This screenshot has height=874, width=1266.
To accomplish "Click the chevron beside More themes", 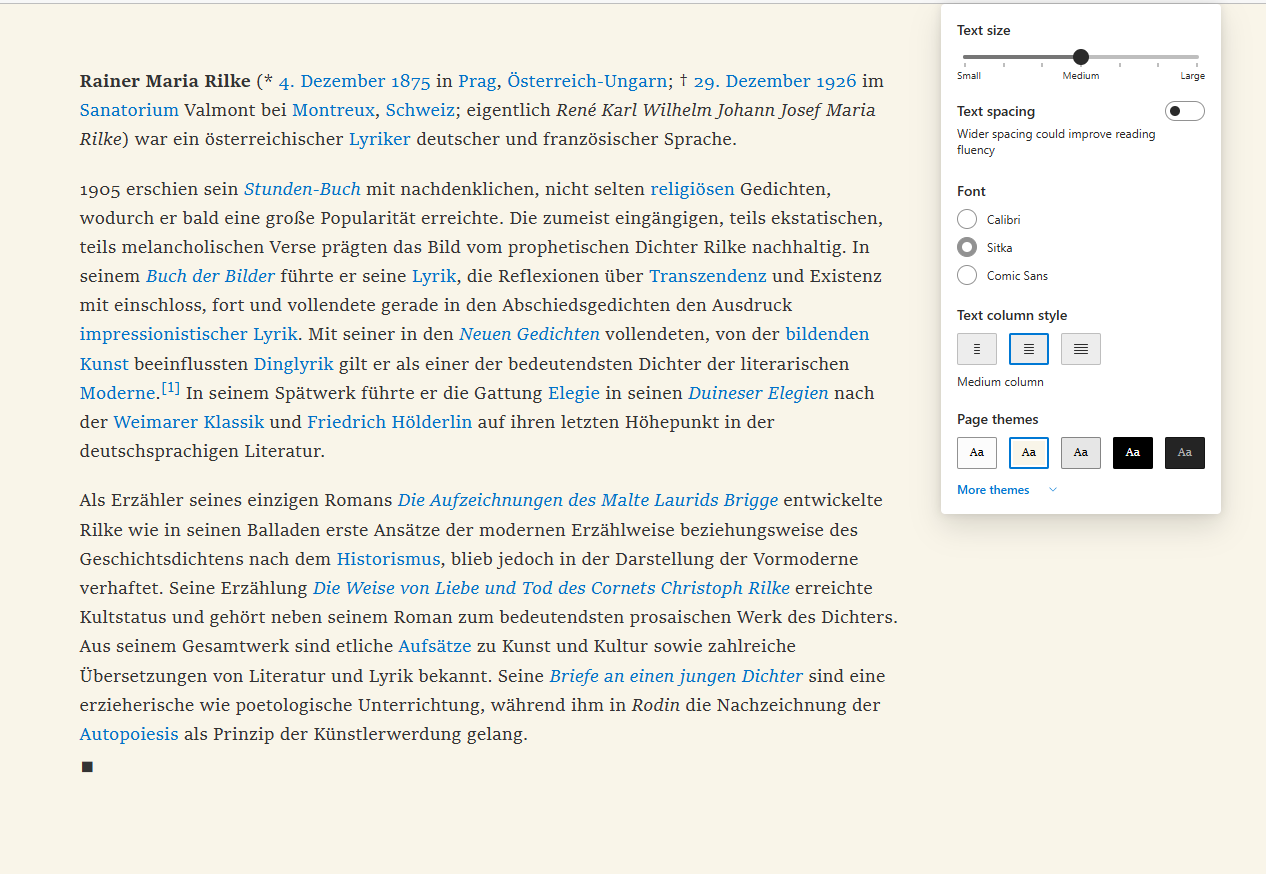I will pos(1053,490).
